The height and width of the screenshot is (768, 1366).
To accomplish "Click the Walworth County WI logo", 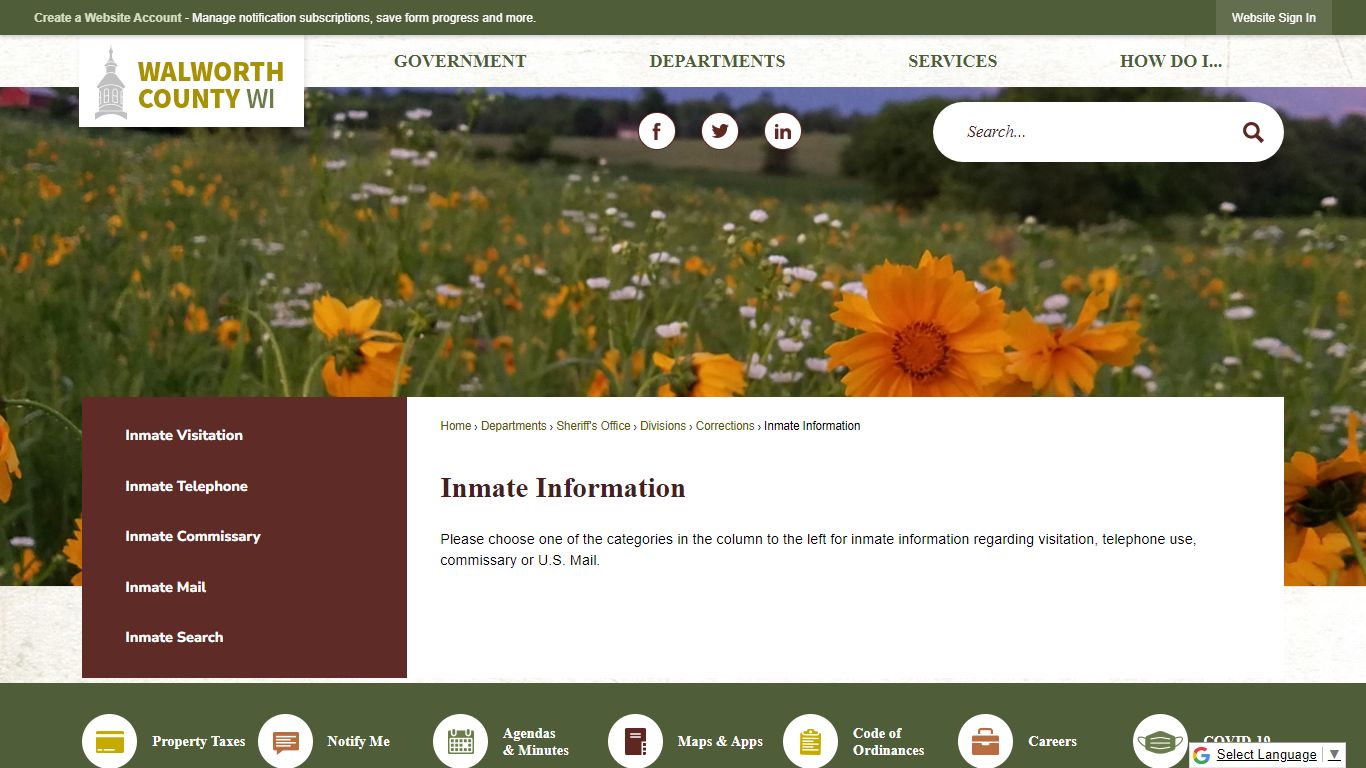I will (x=191, y=84).
